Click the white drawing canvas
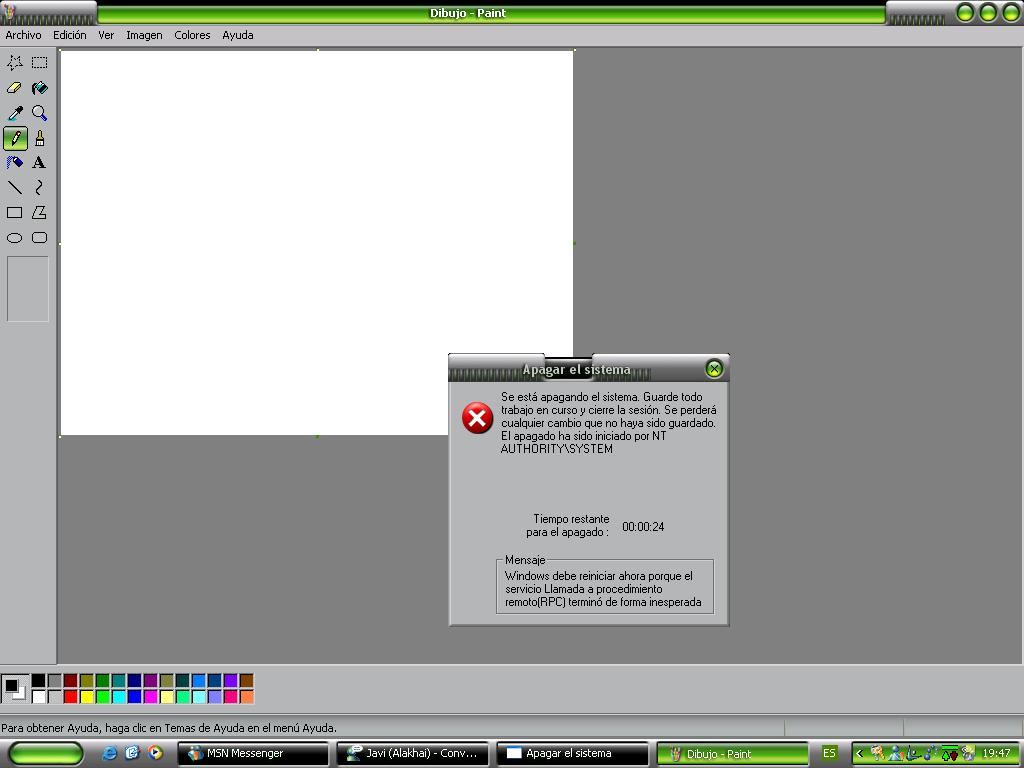 point(317,242)
